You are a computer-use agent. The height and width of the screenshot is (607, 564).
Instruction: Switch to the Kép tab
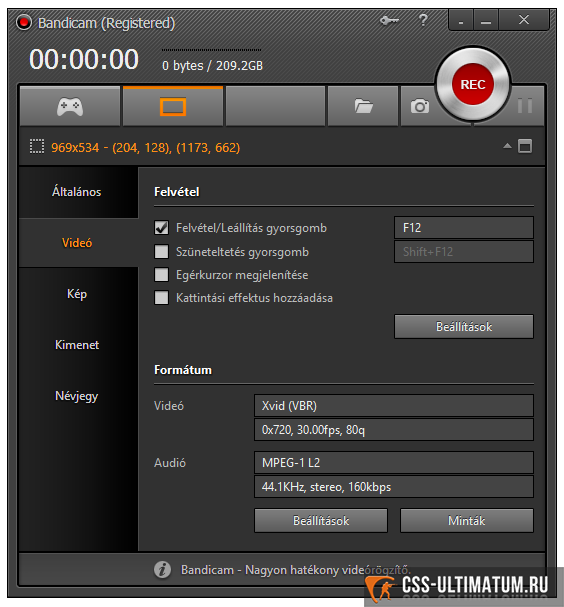[77, 294]
